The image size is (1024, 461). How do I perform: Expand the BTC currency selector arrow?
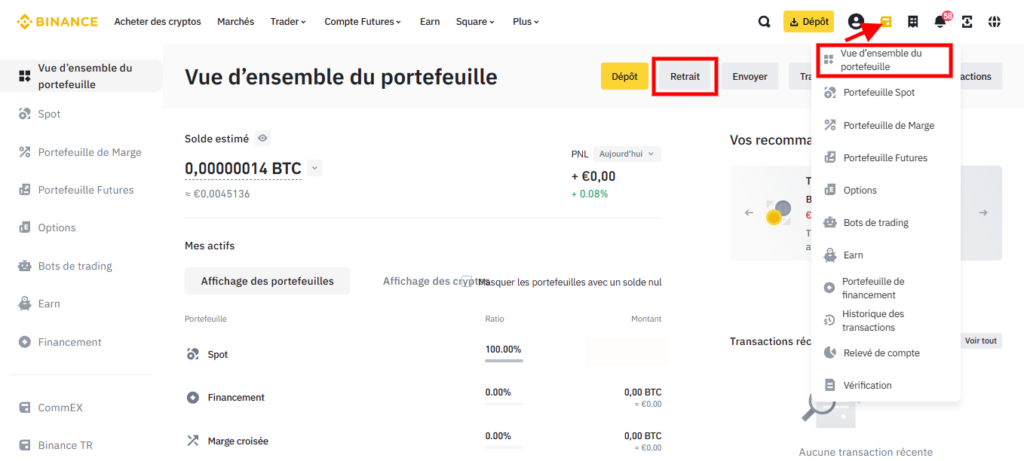315,168
